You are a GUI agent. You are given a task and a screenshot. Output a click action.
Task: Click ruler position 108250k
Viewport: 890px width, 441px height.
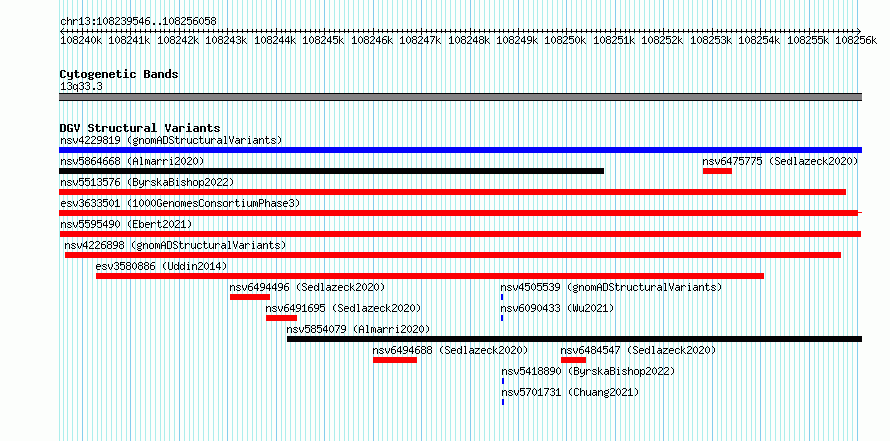pyautogui.click(x=566, y=40)
